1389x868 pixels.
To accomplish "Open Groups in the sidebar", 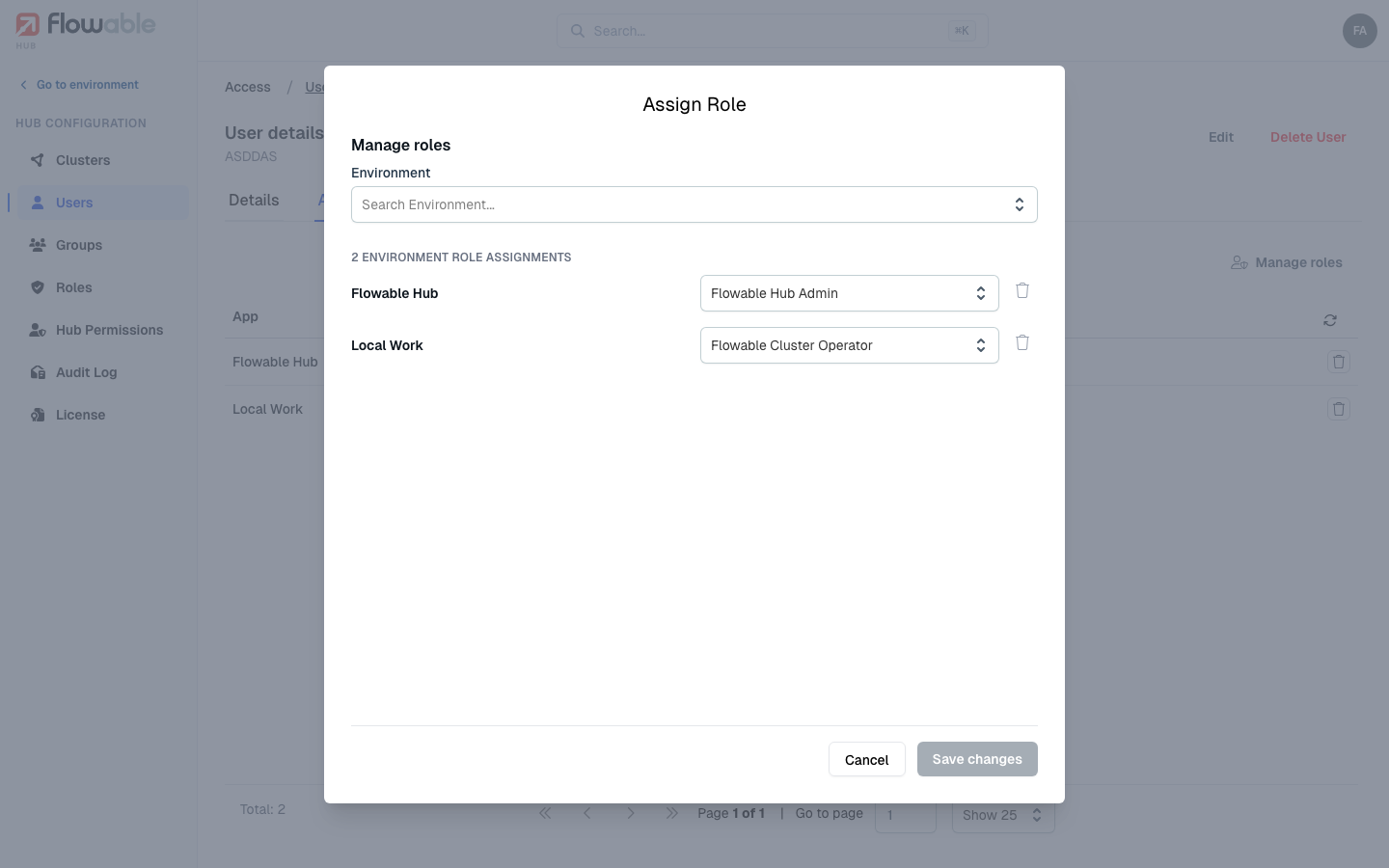I will point(98,245).
